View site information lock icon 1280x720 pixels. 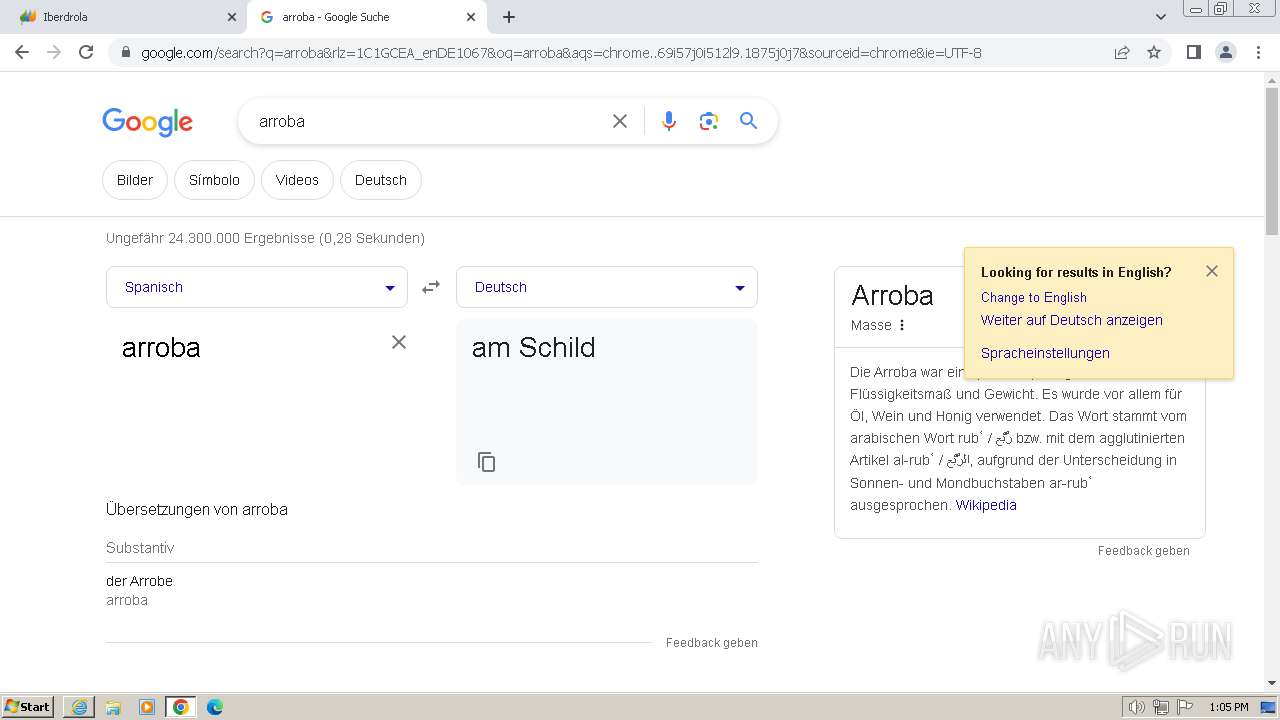point(125,52)
